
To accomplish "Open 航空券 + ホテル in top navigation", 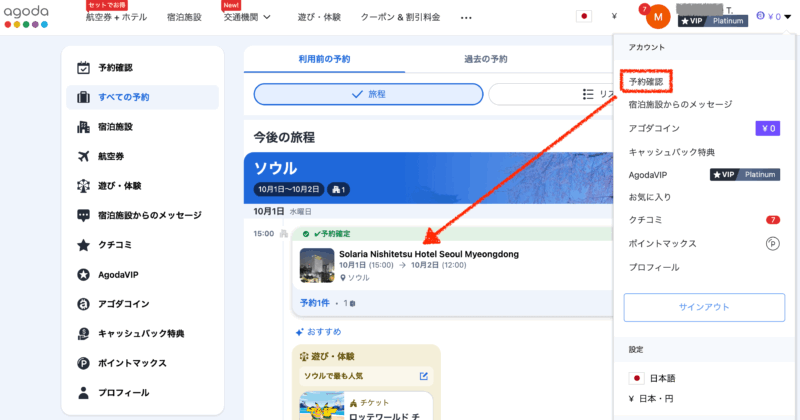I will pyautogui.click(x=116, y=17).
